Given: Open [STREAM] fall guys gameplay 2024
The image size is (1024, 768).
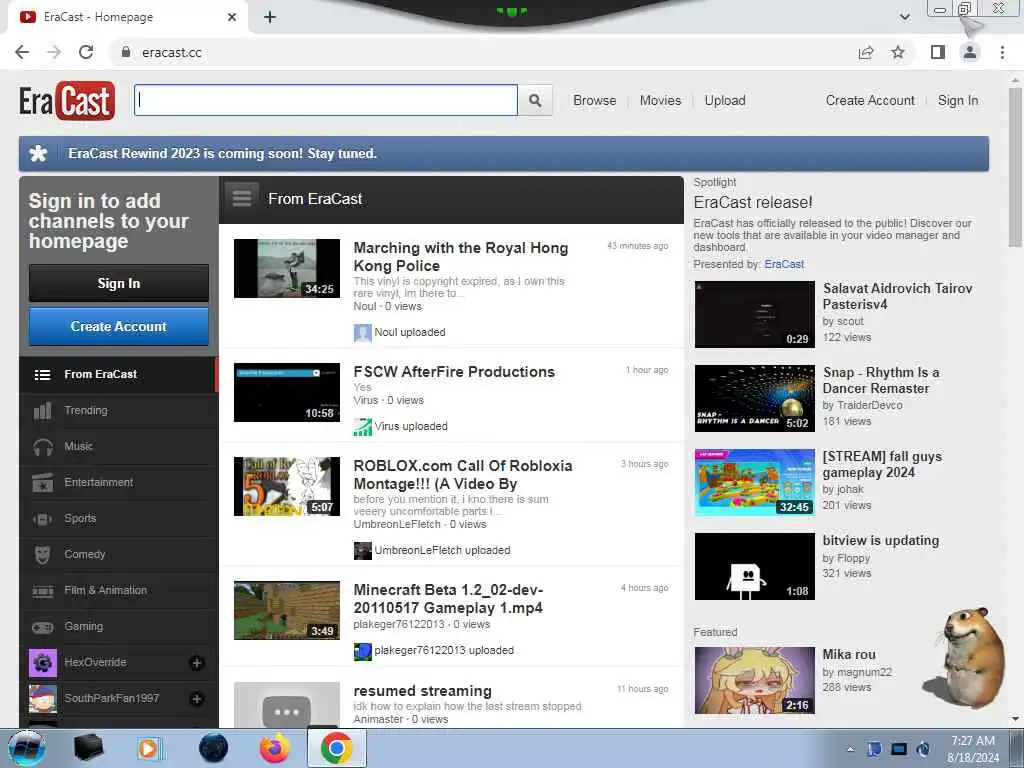Looking at the screenshot, I should 882,464.
